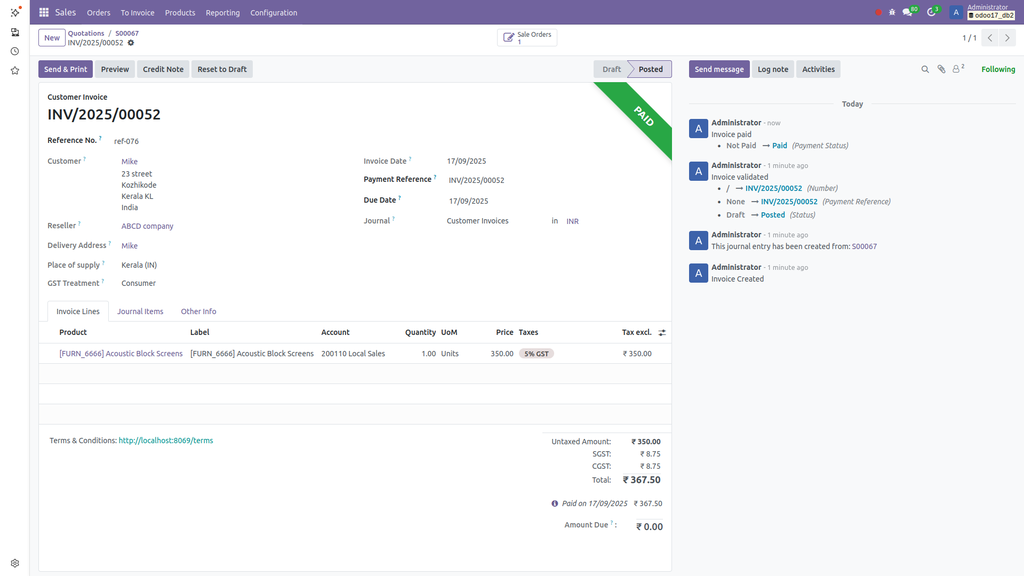Show followers using the person icon
The height and width of the screenshot is (576, 1024).
tap(956, 68)
